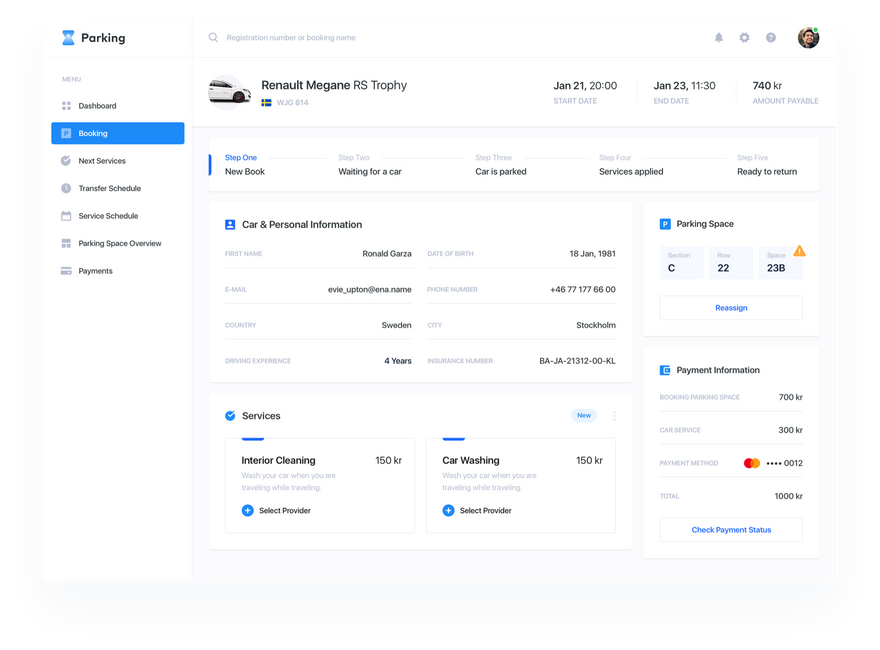Image resolution: width=880 pixels, height=650 pixels.
Task: Click the search magnifier icon
Action: pos(213,38)
